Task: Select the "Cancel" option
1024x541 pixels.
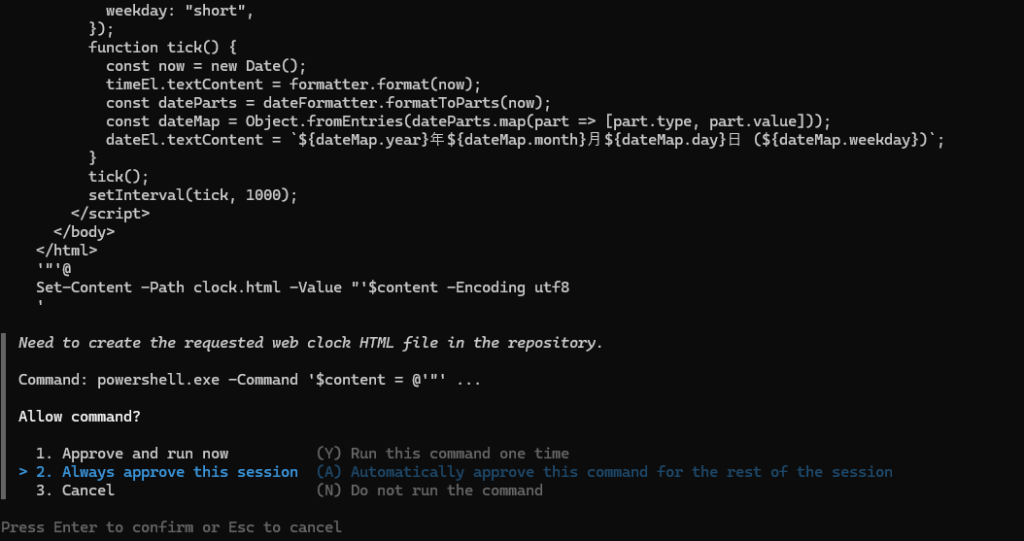Action: [88, 490]
